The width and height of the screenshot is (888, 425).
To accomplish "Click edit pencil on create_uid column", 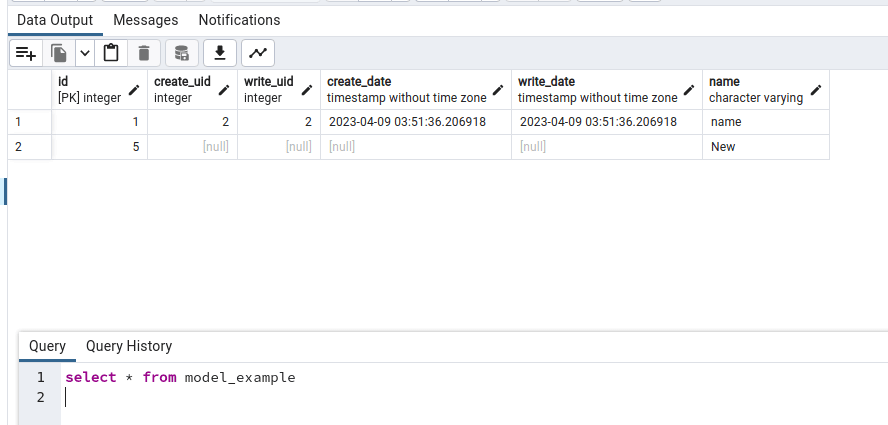I will pos(224,90).
